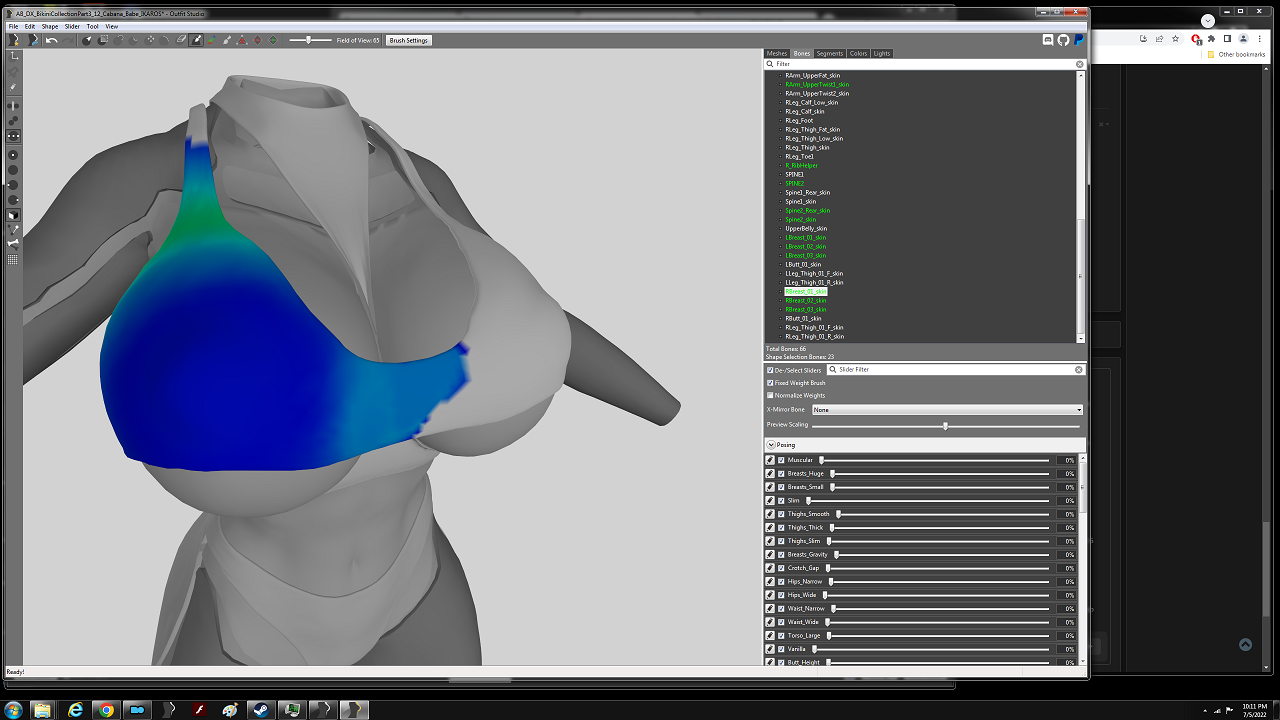Toggle wireframe grid icon in left sidebar

click(13, 259)
